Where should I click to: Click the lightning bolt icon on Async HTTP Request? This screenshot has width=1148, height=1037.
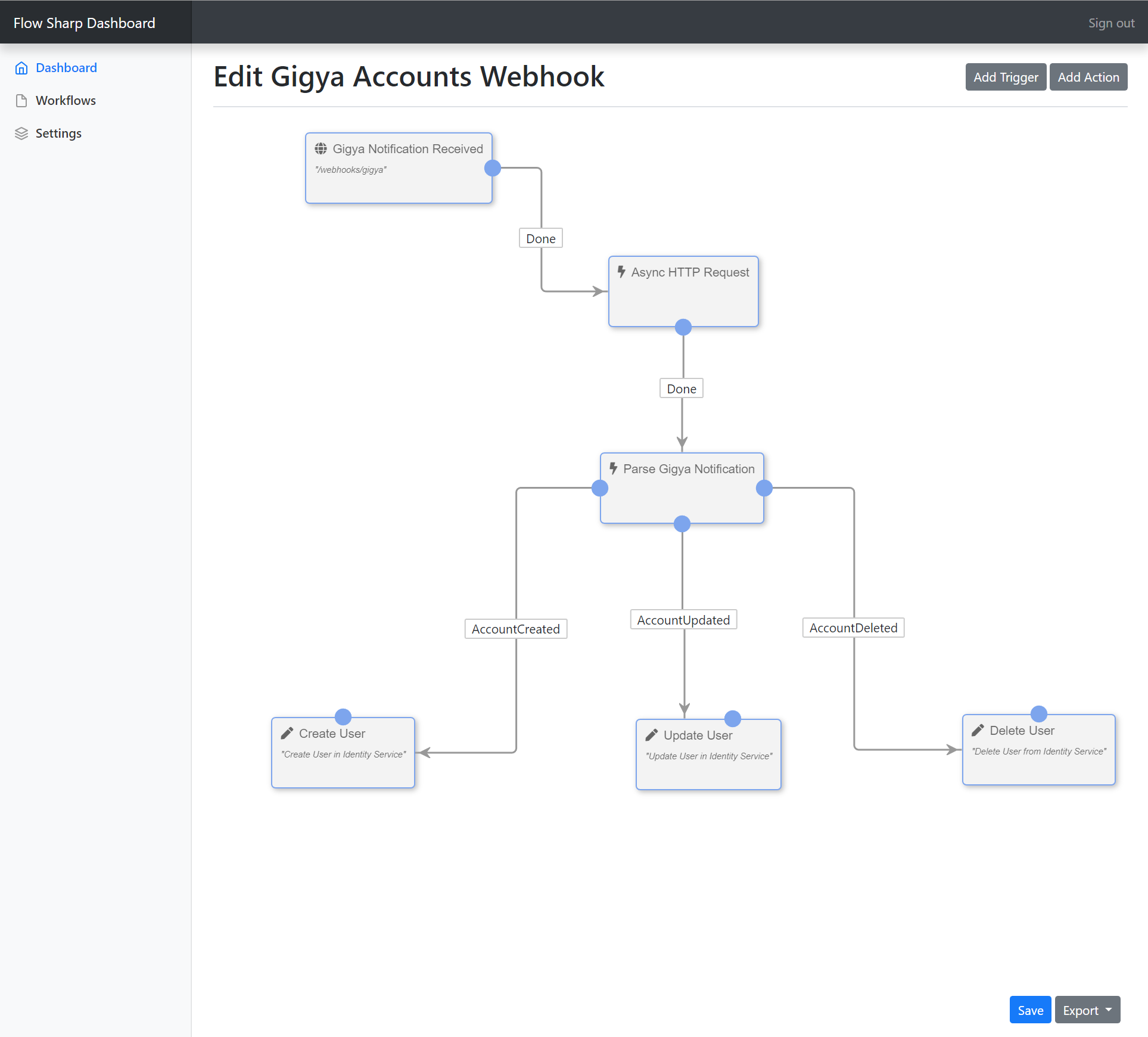pos(621,272)
